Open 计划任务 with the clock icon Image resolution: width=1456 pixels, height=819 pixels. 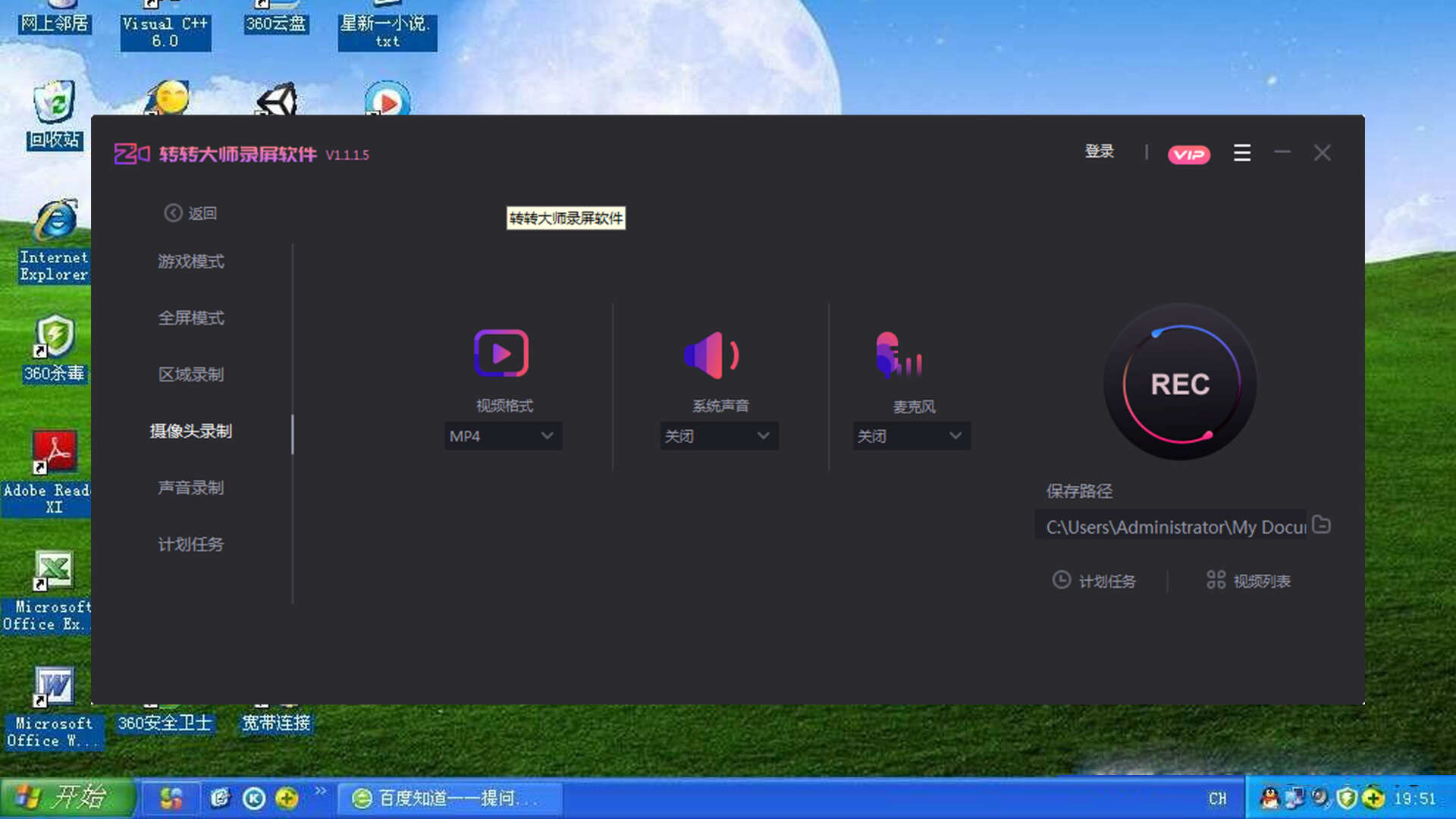coord(1094,581)
